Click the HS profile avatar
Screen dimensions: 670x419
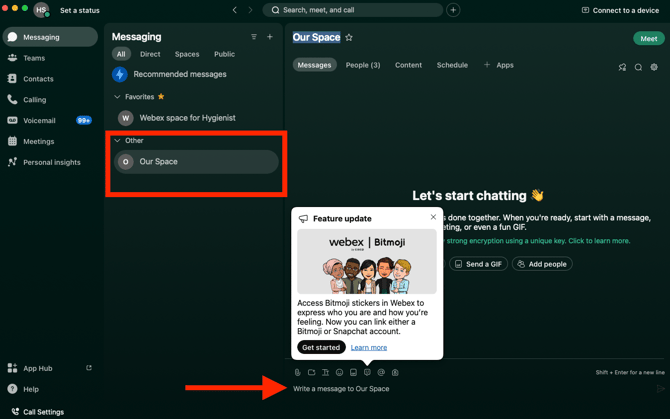pyautogui.click(x=41, y=10)
